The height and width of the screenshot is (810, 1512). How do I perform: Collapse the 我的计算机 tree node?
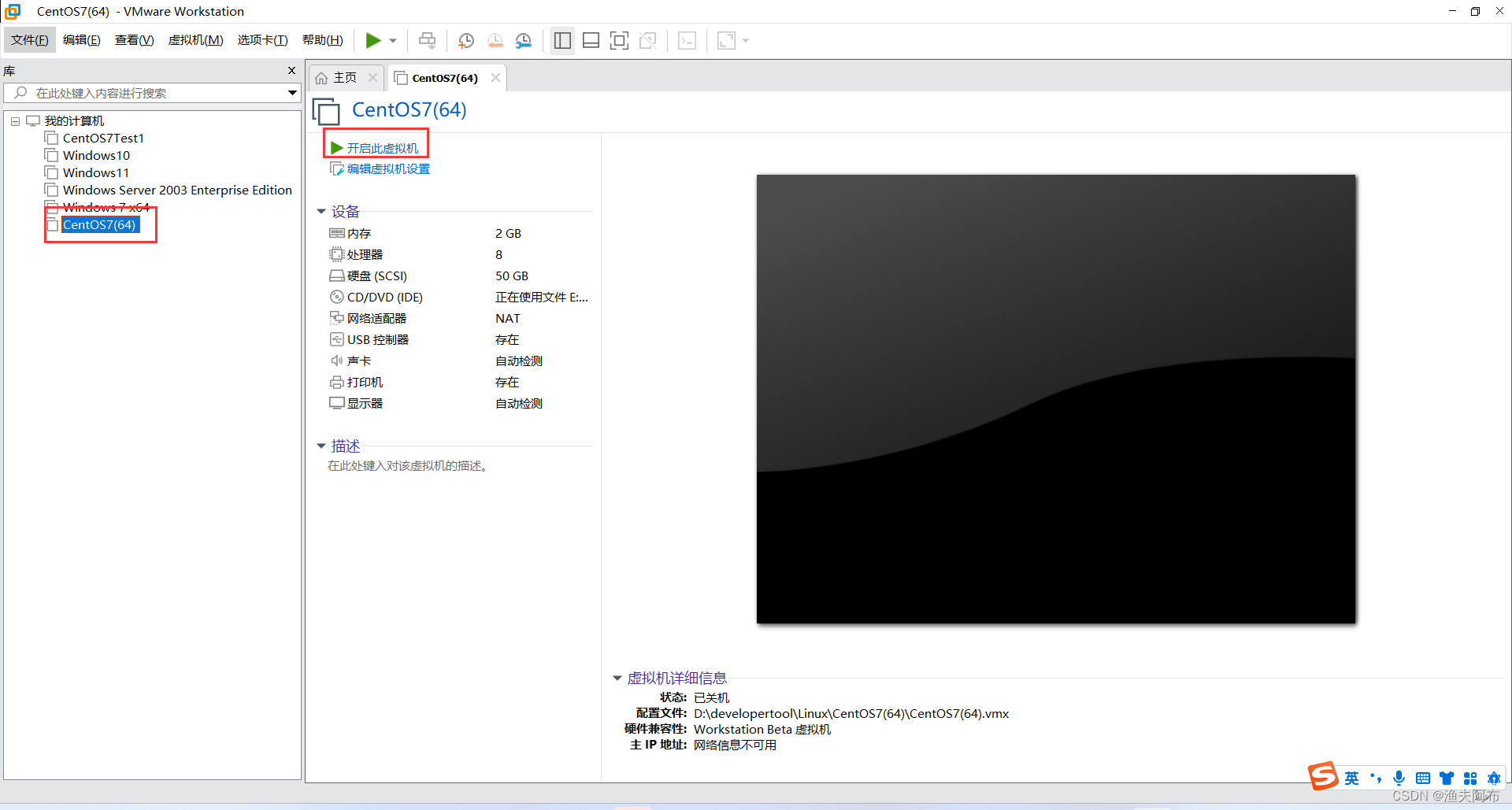click(x=15, y=121)
